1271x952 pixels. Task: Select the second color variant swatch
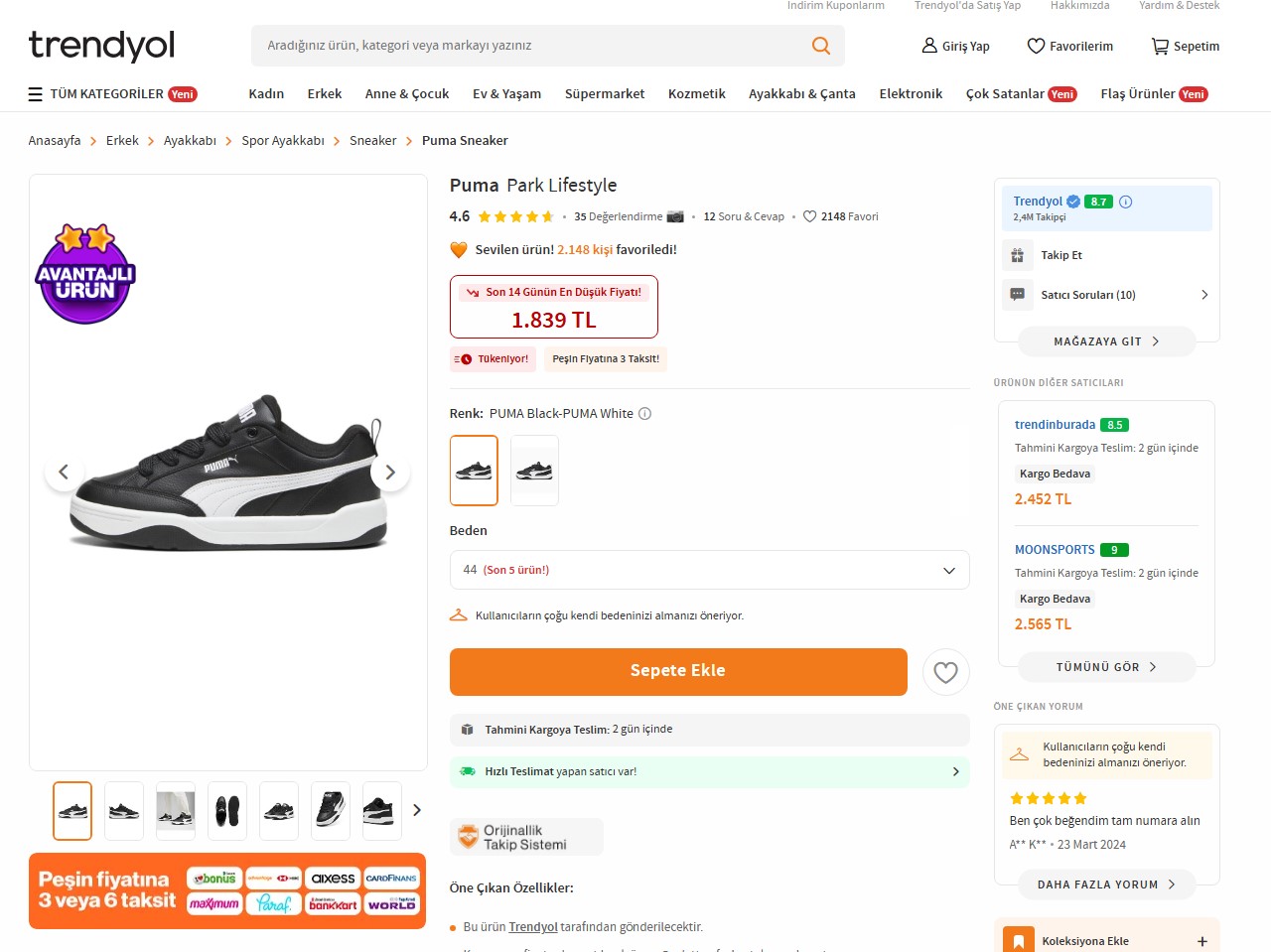tap(534, 471)
